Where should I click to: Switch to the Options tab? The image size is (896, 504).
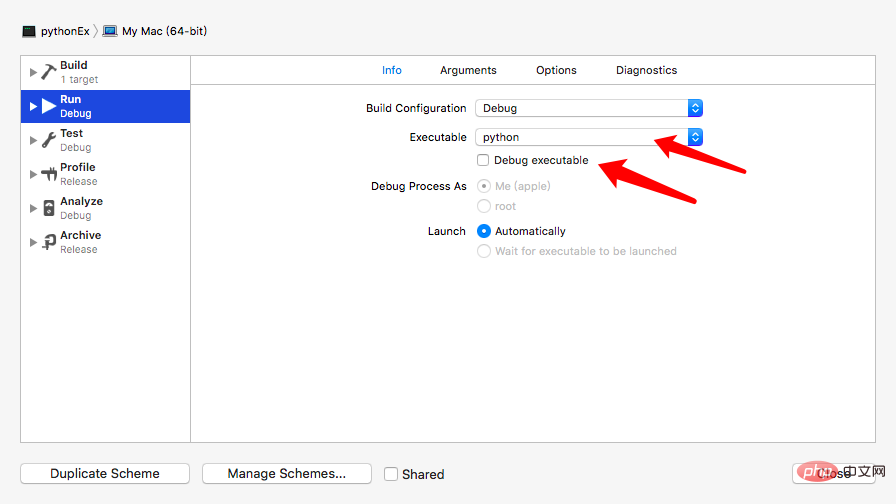coord(556,70)
